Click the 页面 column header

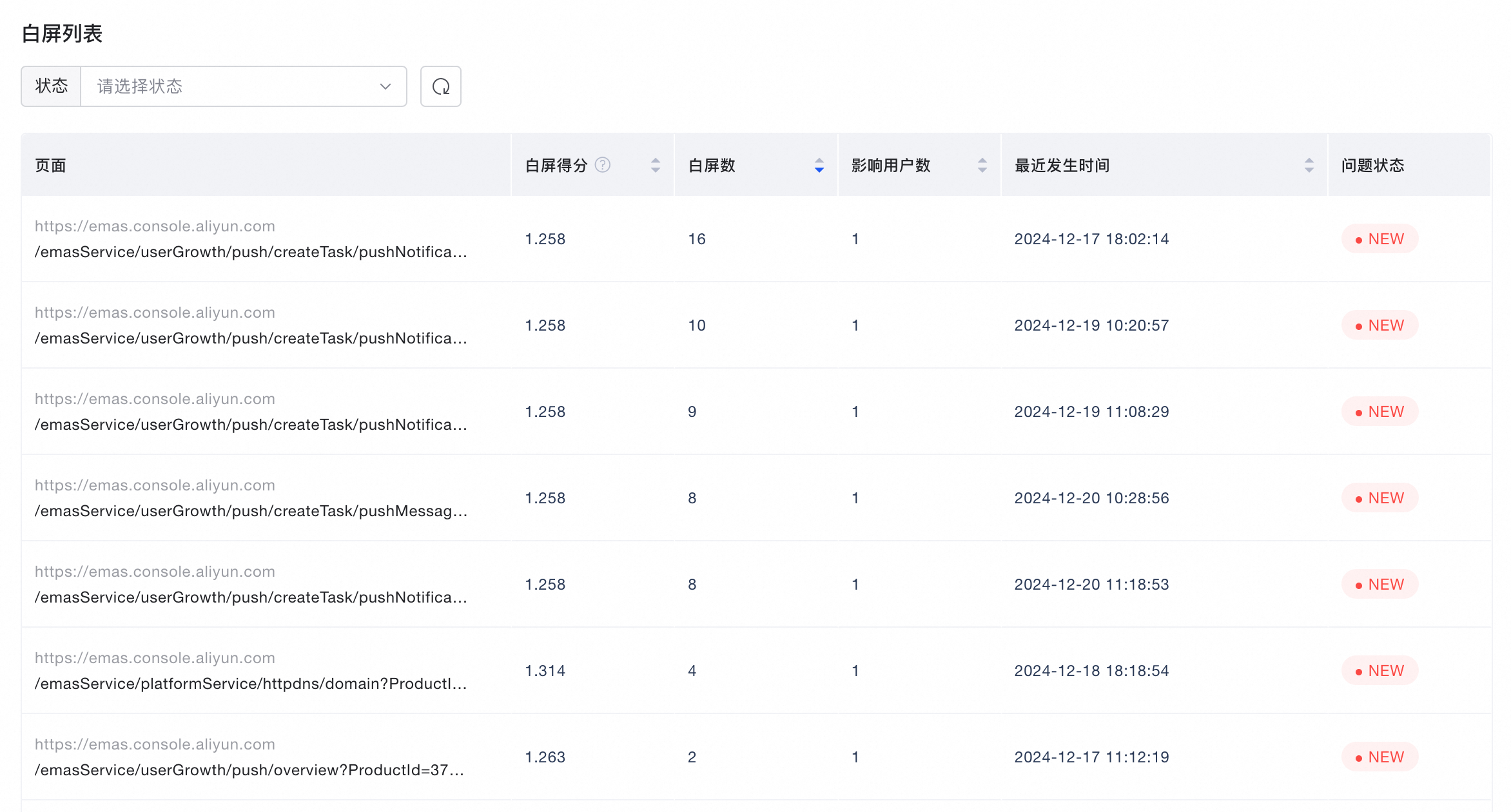click(266, 165)
